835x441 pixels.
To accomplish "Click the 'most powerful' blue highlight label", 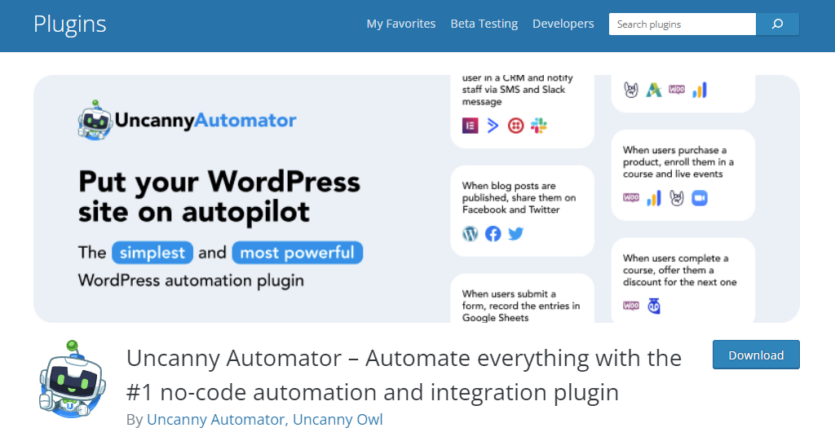I will pyautogui.click(x=297, y=252).
